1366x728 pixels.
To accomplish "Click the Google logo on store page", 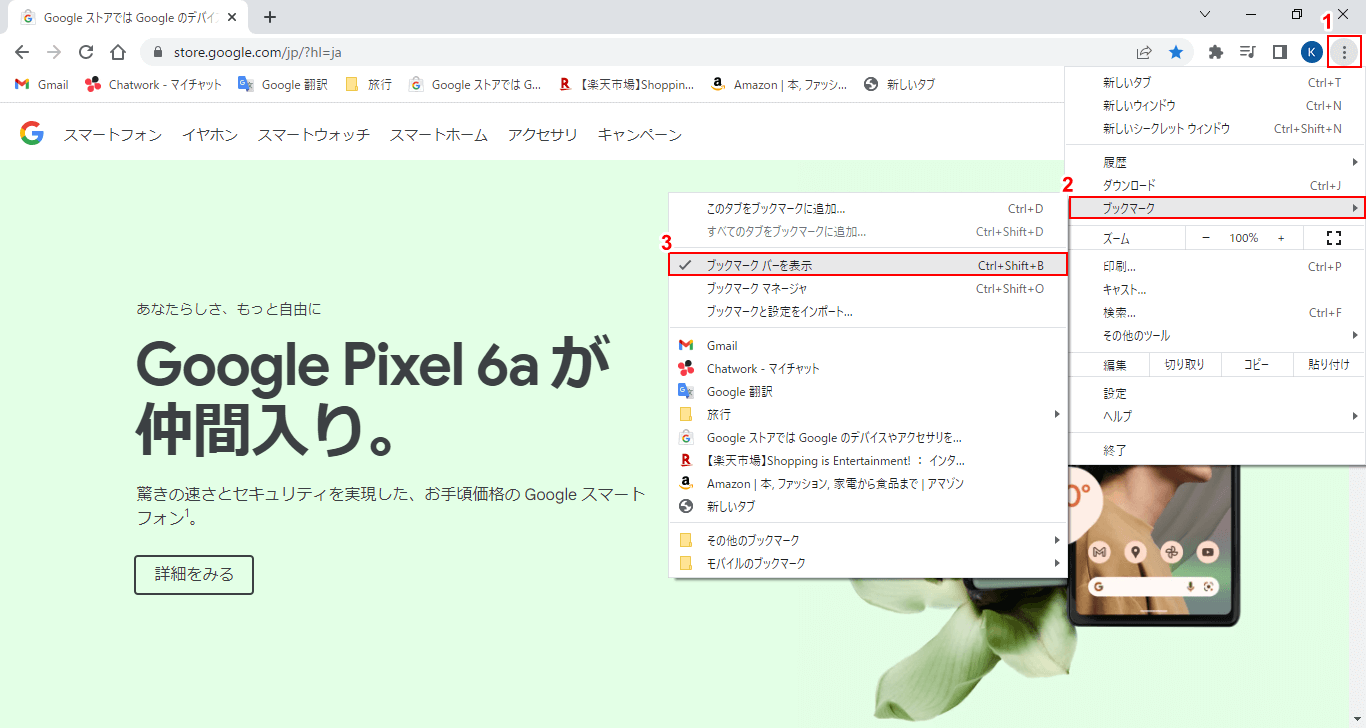I will (32, 134).
